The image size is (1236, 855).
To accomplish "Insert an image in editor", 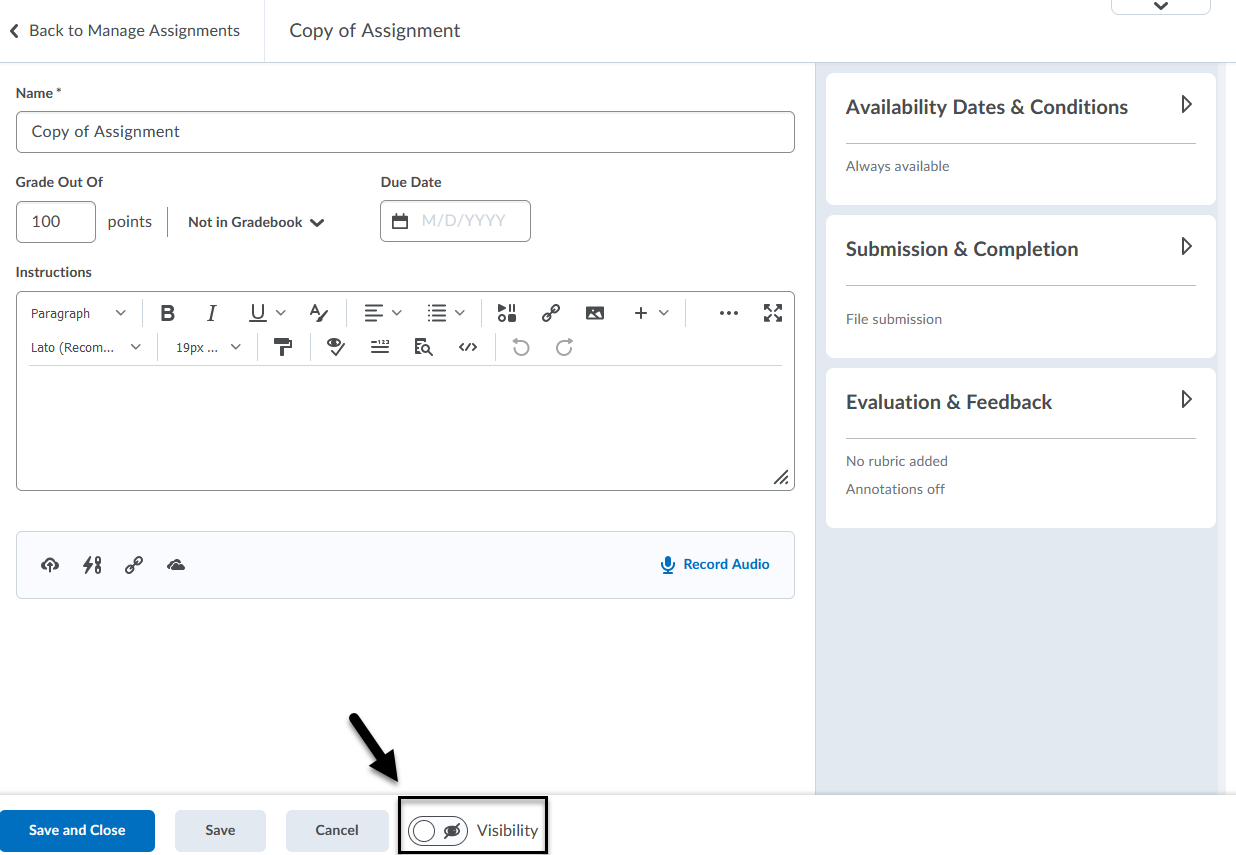I will [x=595, y=313].
